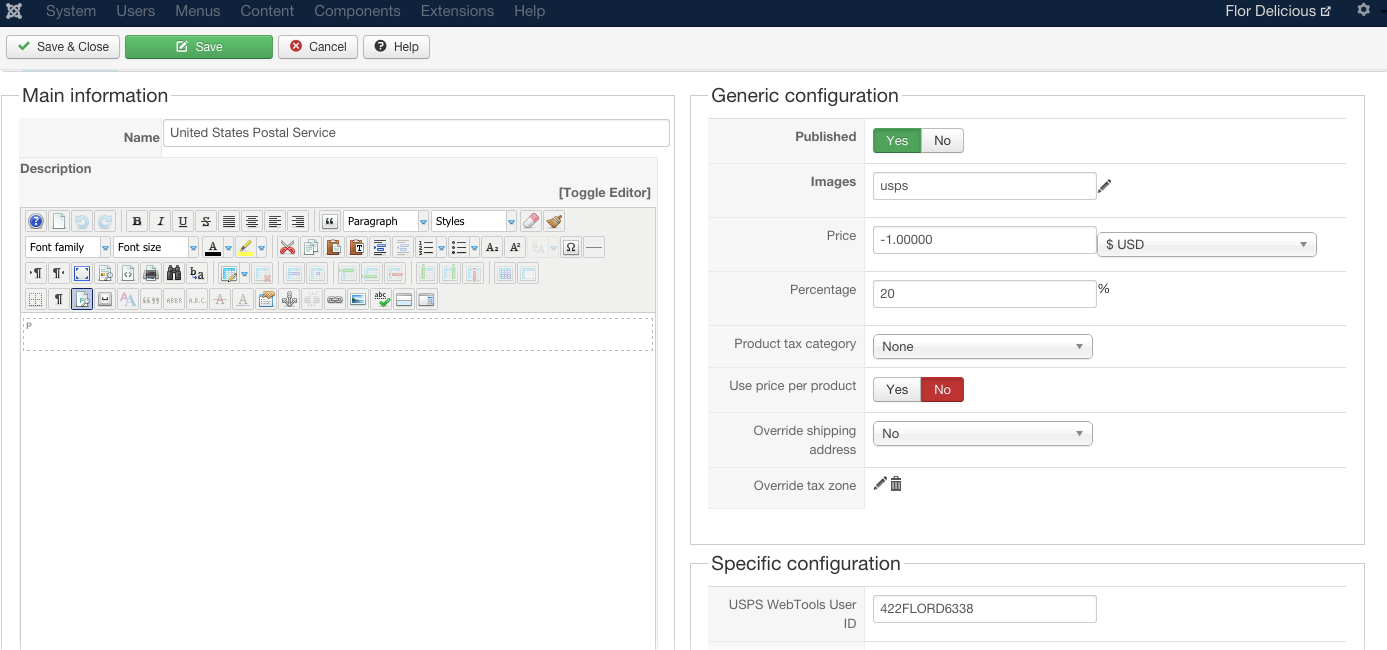Open the Users menu
This screenshot has height=650, width=1387.
coord(135,11)
